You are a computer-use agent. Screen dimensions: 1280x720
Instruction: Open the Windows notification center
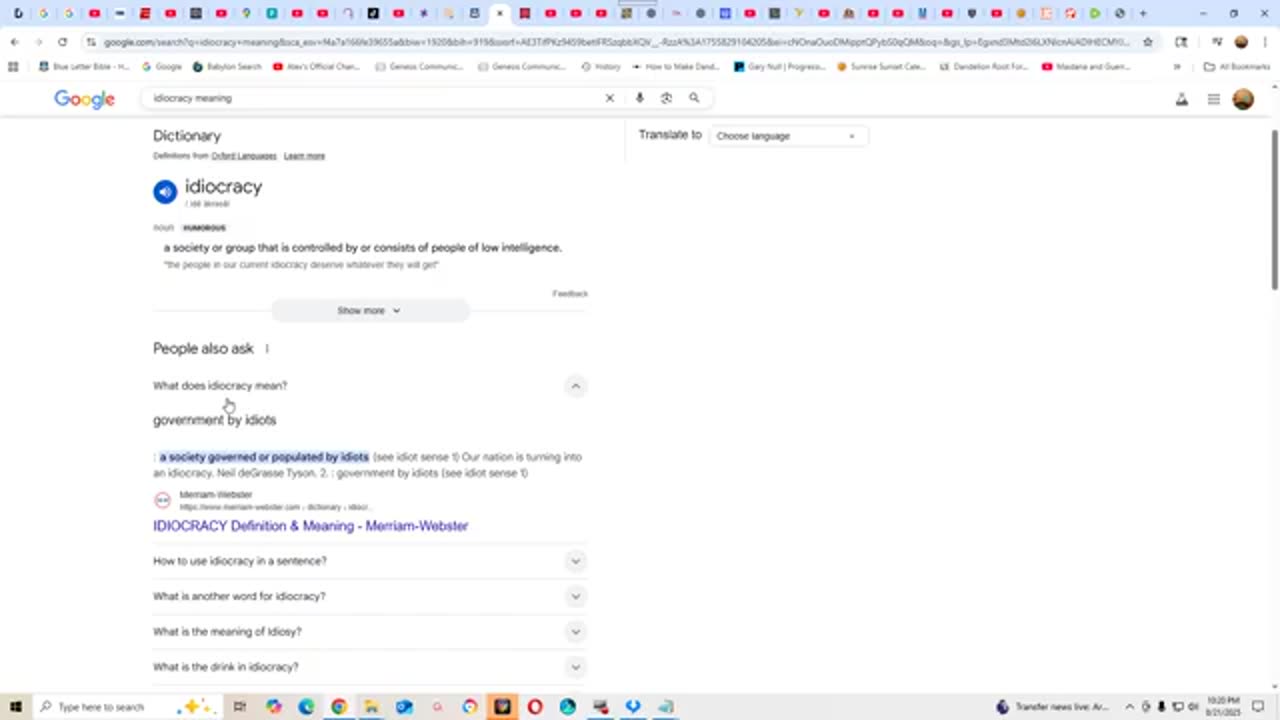1259,706
